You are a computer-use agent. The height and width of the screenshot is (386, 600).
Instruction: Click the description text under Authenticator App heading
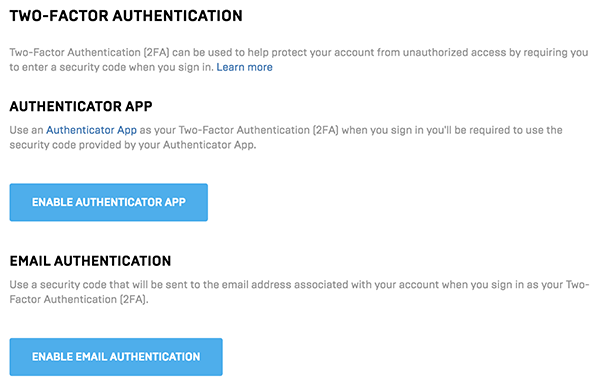286,137
